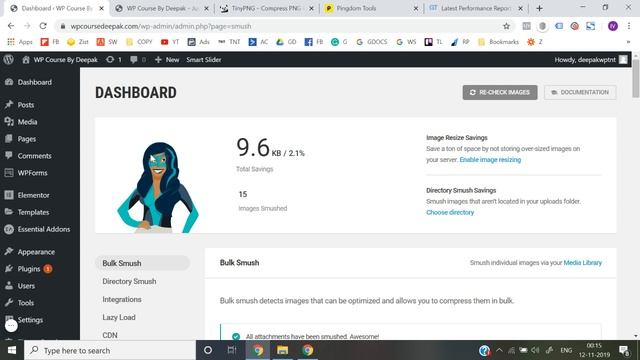Click the RE-CHECK IMAGES button

tap(500, 92)
